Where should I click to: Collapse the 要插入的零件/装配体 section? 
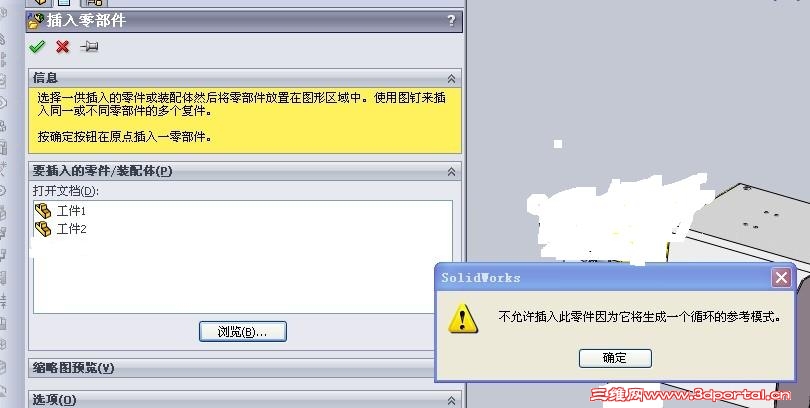(x=451, y=171)
